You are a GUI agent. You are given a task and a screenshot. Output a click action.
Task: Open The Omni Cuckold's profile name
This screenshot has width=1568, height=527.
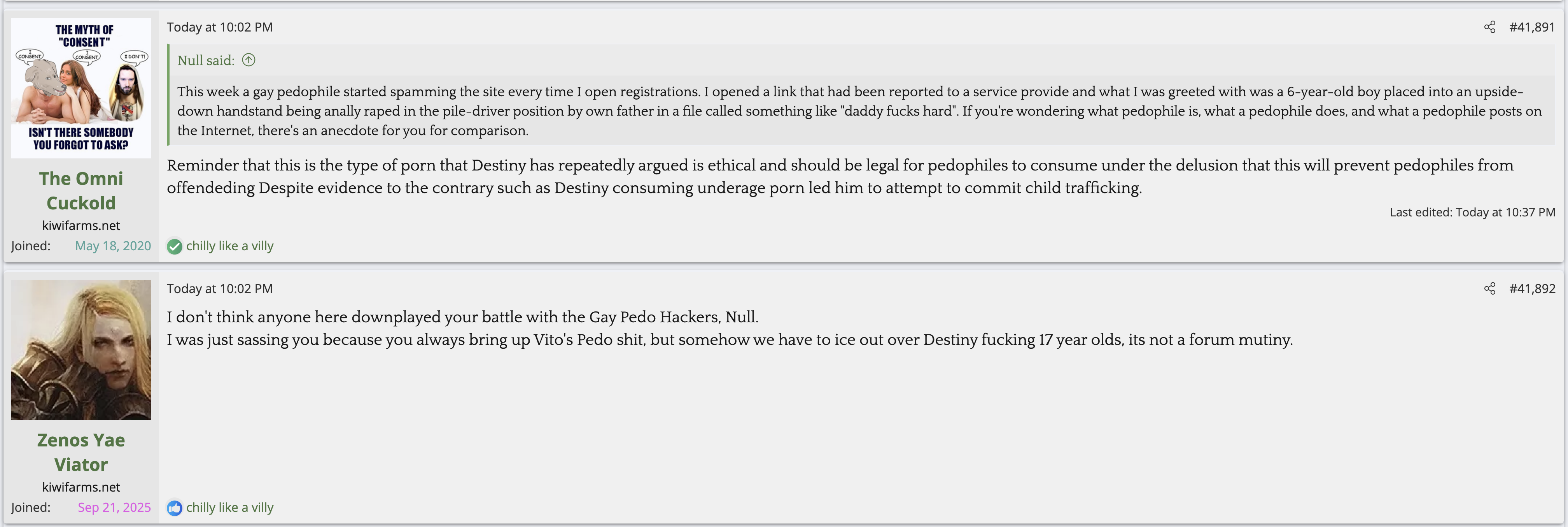click(x=81, y=190)
